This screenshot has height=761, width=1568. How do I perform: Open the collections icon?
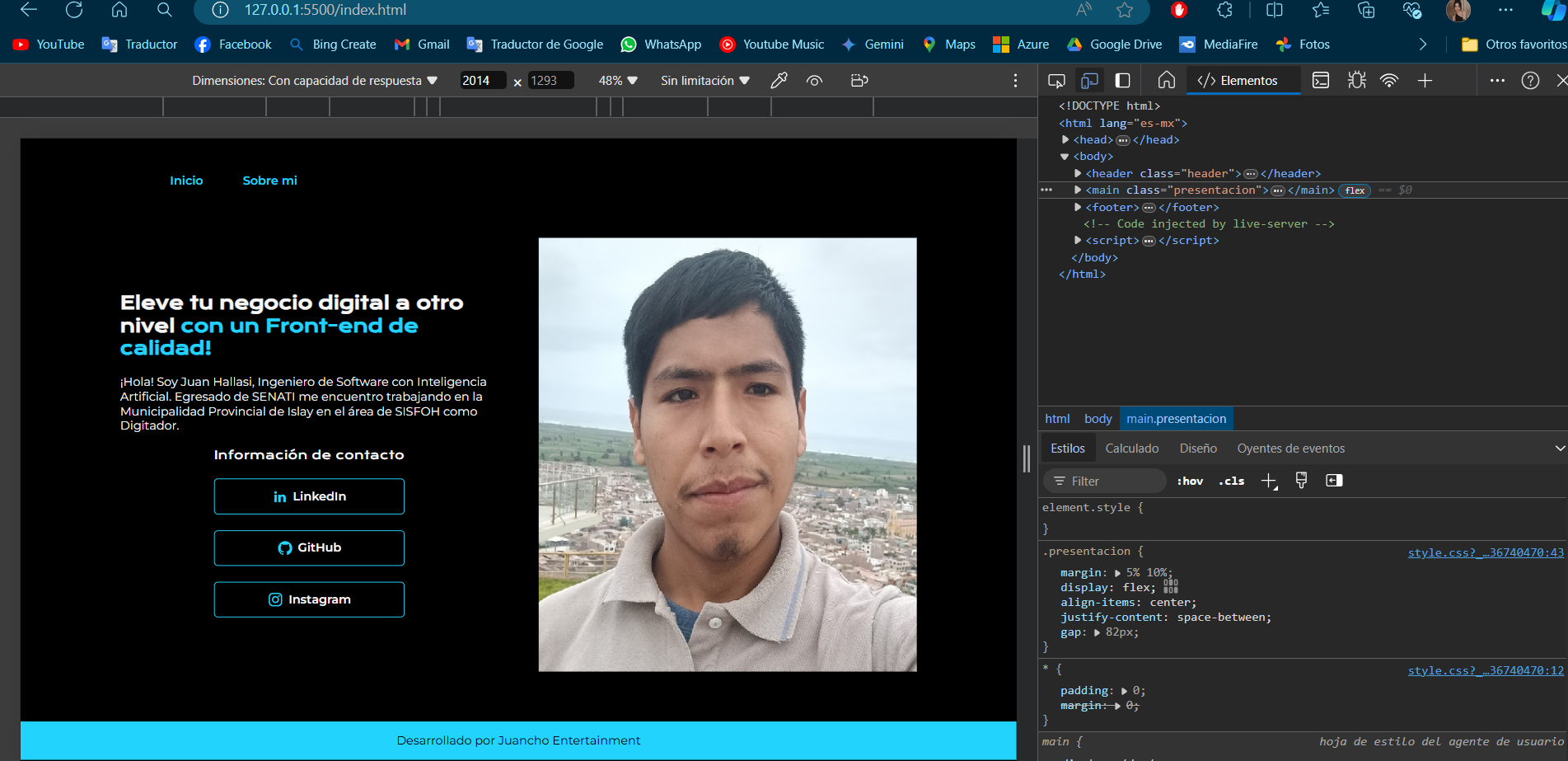(1366, 10)
